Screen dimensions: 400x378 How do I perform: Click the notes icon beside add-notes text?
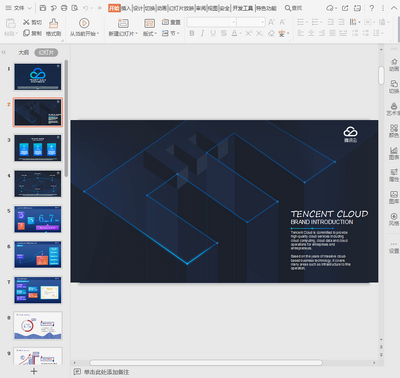(77, 371)
